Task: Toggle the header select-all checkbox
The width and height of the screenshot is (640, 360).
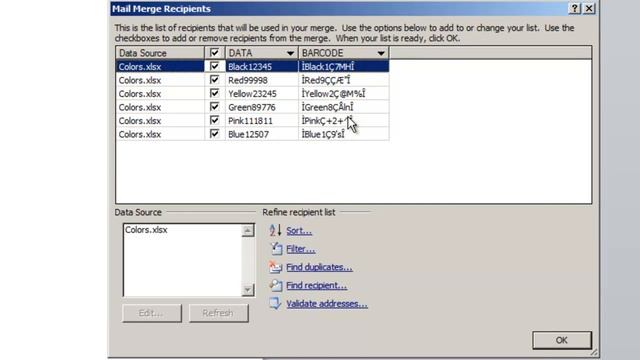Action: coord(214,53)
